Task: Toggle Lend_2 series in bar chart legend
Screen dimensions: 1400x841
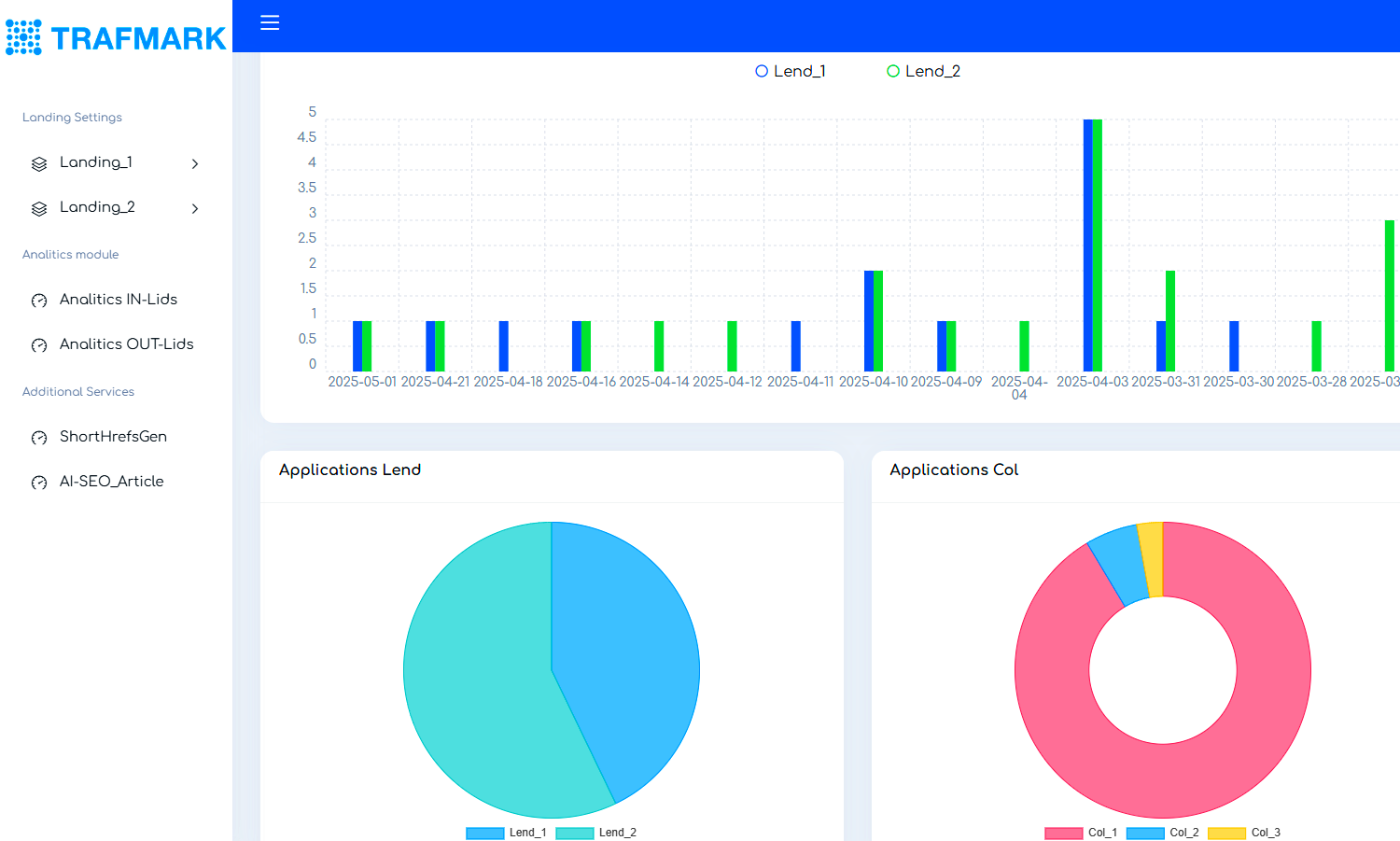Action: coord(922,71)
